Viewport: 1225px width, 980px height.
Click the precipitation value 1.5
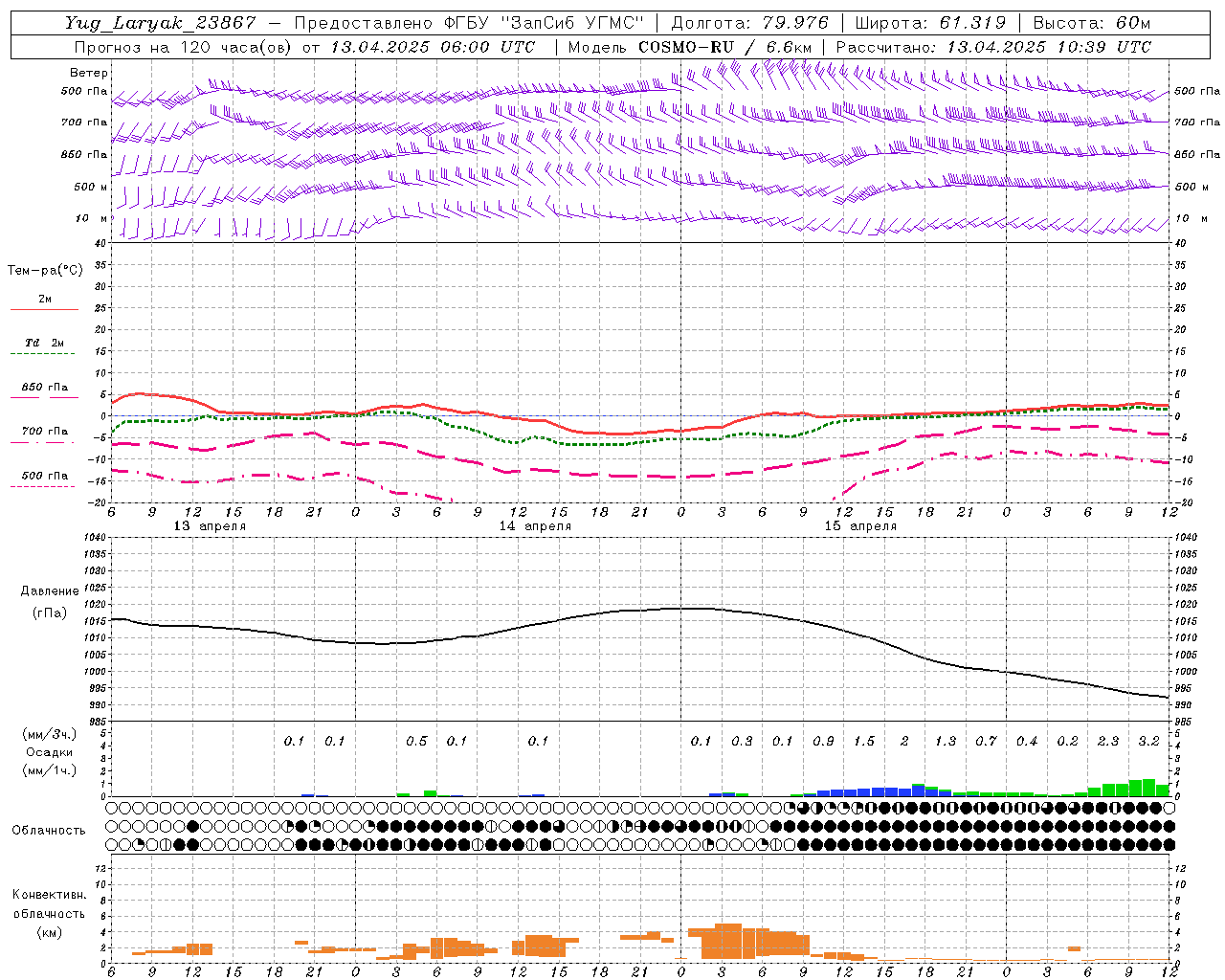(x=864, y=742)
